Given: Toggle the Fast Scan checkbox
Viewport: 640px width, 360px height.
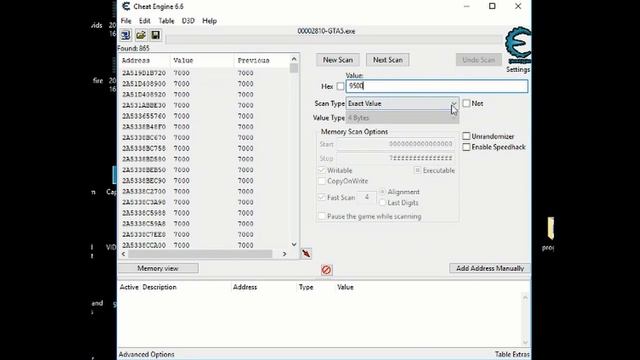Looking at the screenshot, I should (x=322, y=197).
